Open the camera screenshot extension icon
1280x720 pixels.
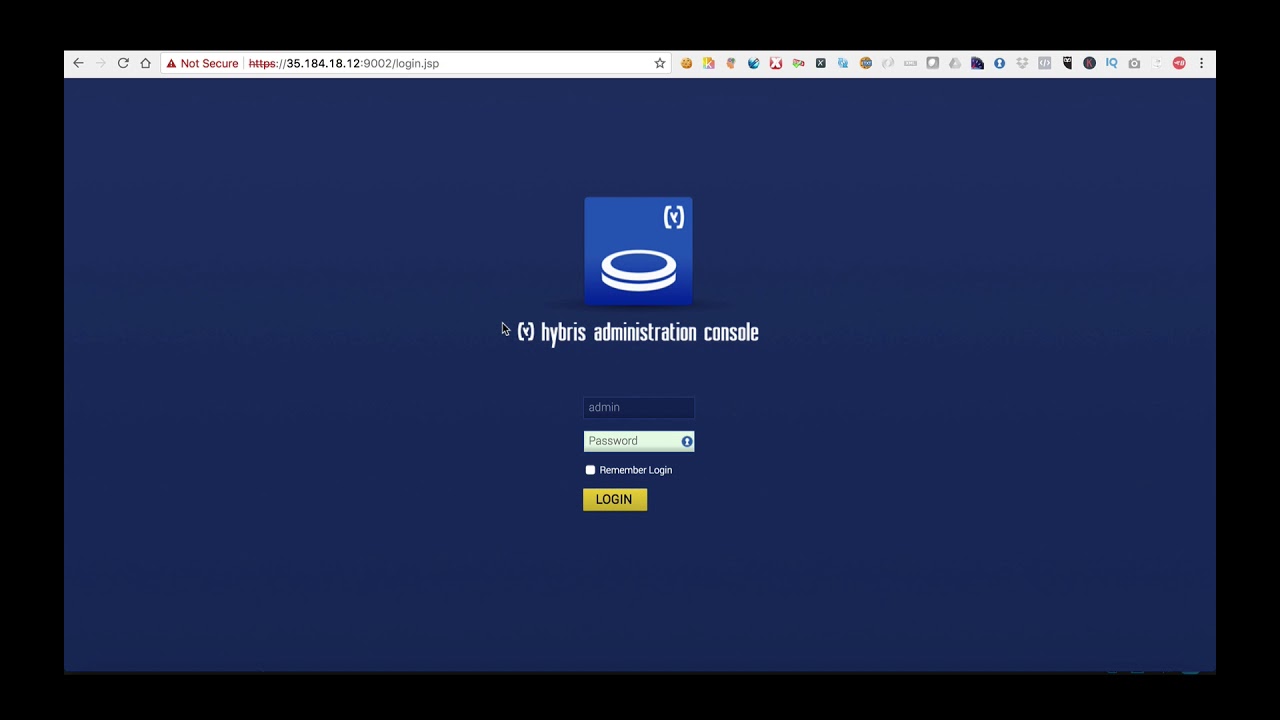[1134, 63]
